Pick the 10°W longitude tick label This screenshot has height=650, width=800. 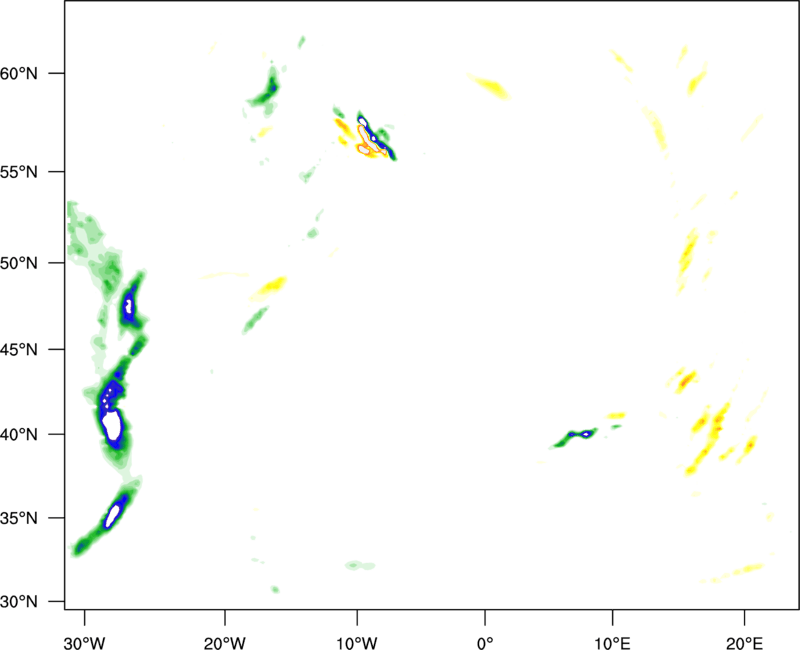[357, 643]
